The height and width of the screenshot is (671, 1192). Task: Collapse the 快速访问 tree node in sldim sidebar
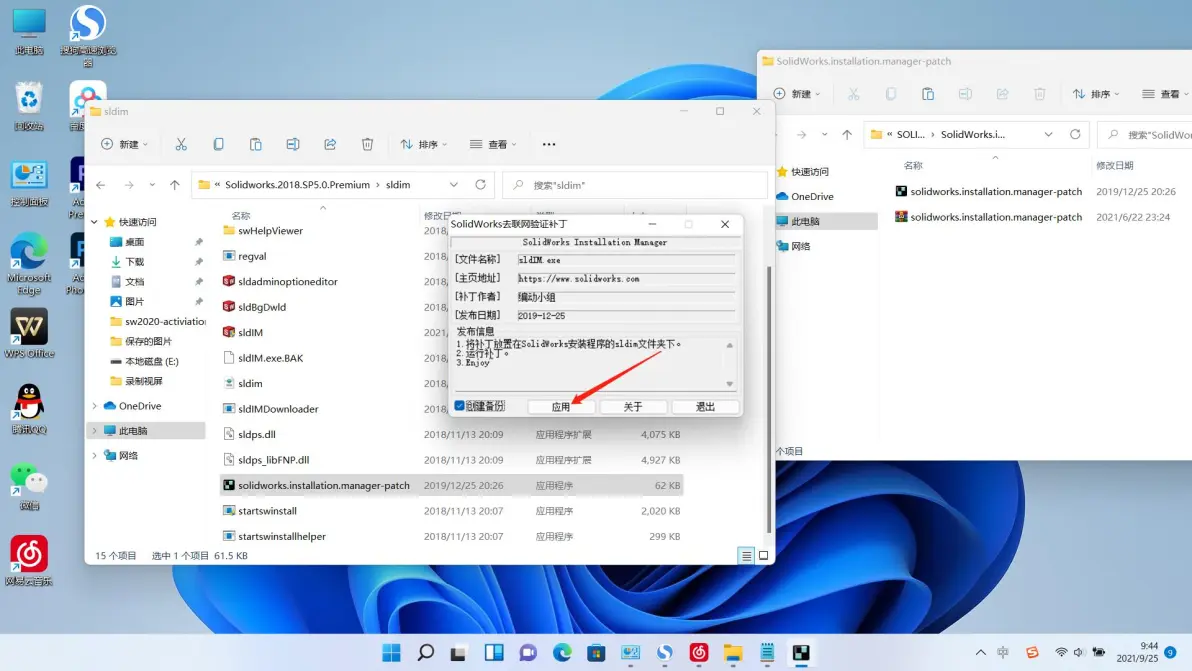tap(95, 222)
